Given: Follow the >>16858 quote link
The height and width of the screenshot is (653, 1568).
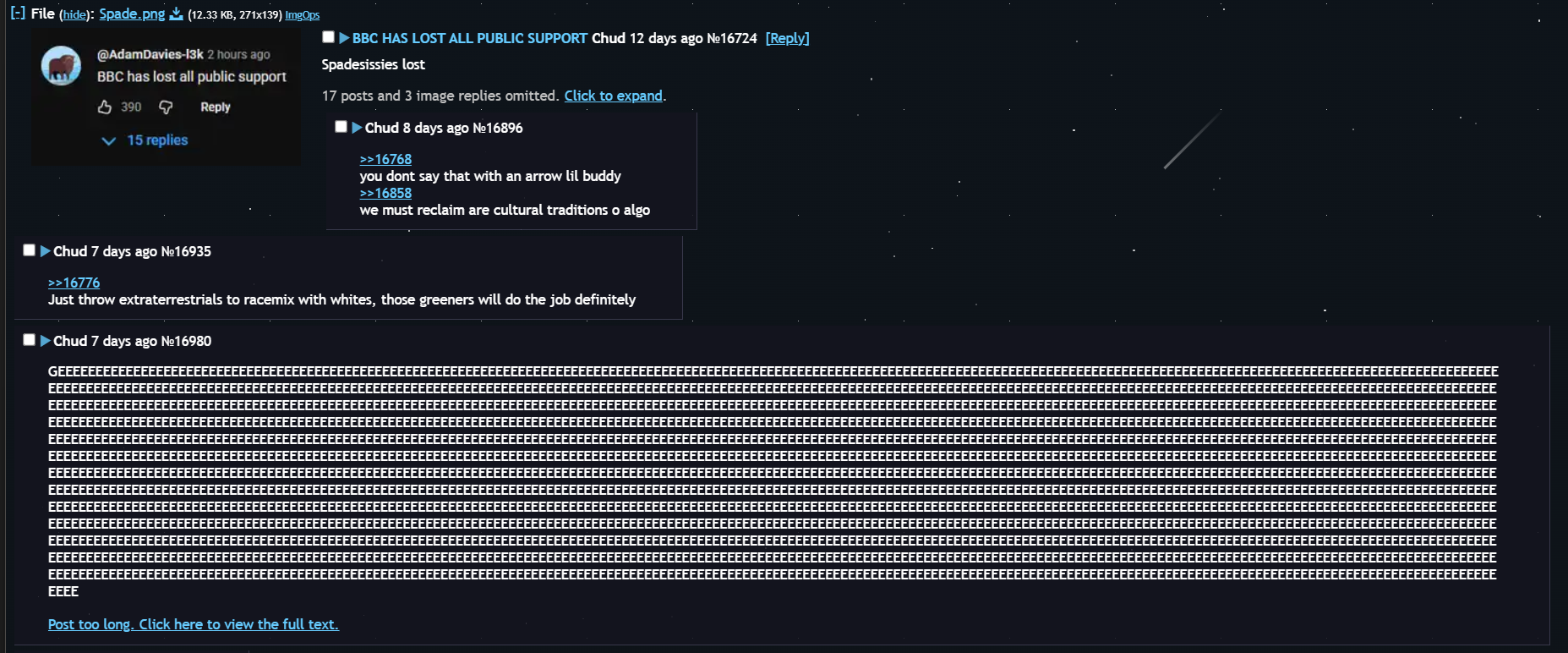Looking at the screenshot, I should [385, 193].
